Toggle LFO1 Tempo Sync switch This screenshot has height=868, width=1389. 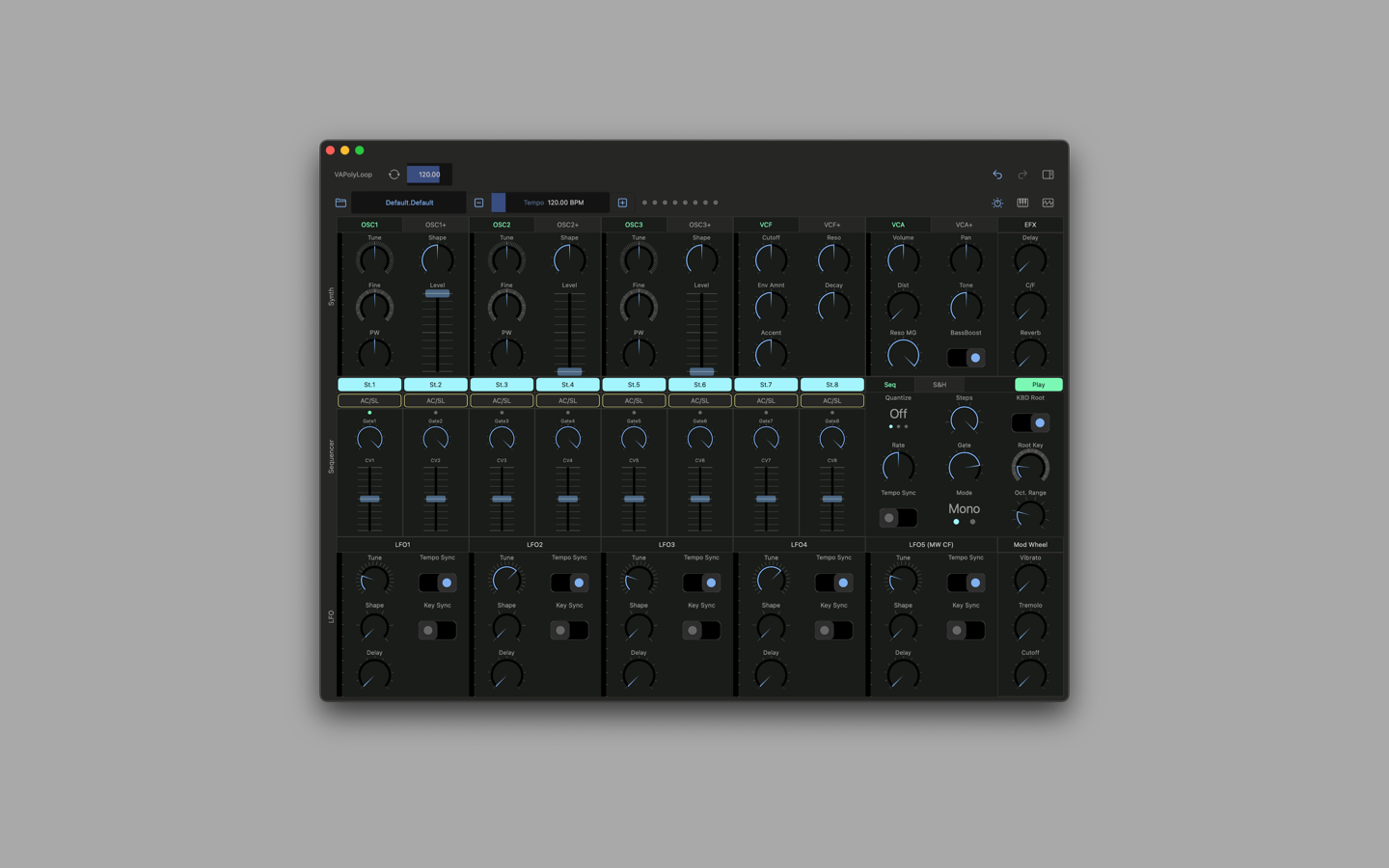point(437,583)
